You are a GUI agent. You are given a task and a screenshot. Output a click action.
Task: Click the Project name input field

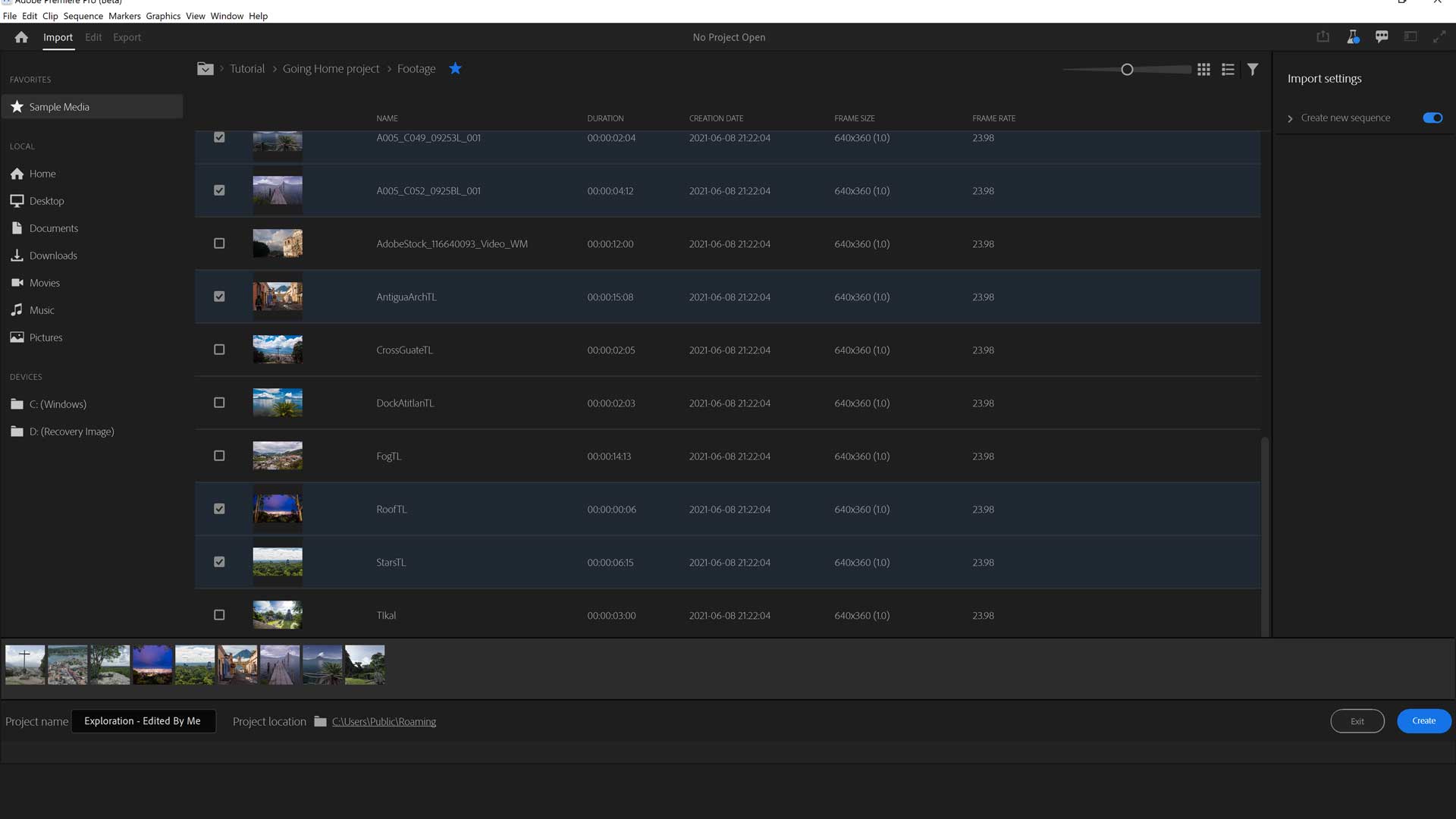click(x=143, y=720)
